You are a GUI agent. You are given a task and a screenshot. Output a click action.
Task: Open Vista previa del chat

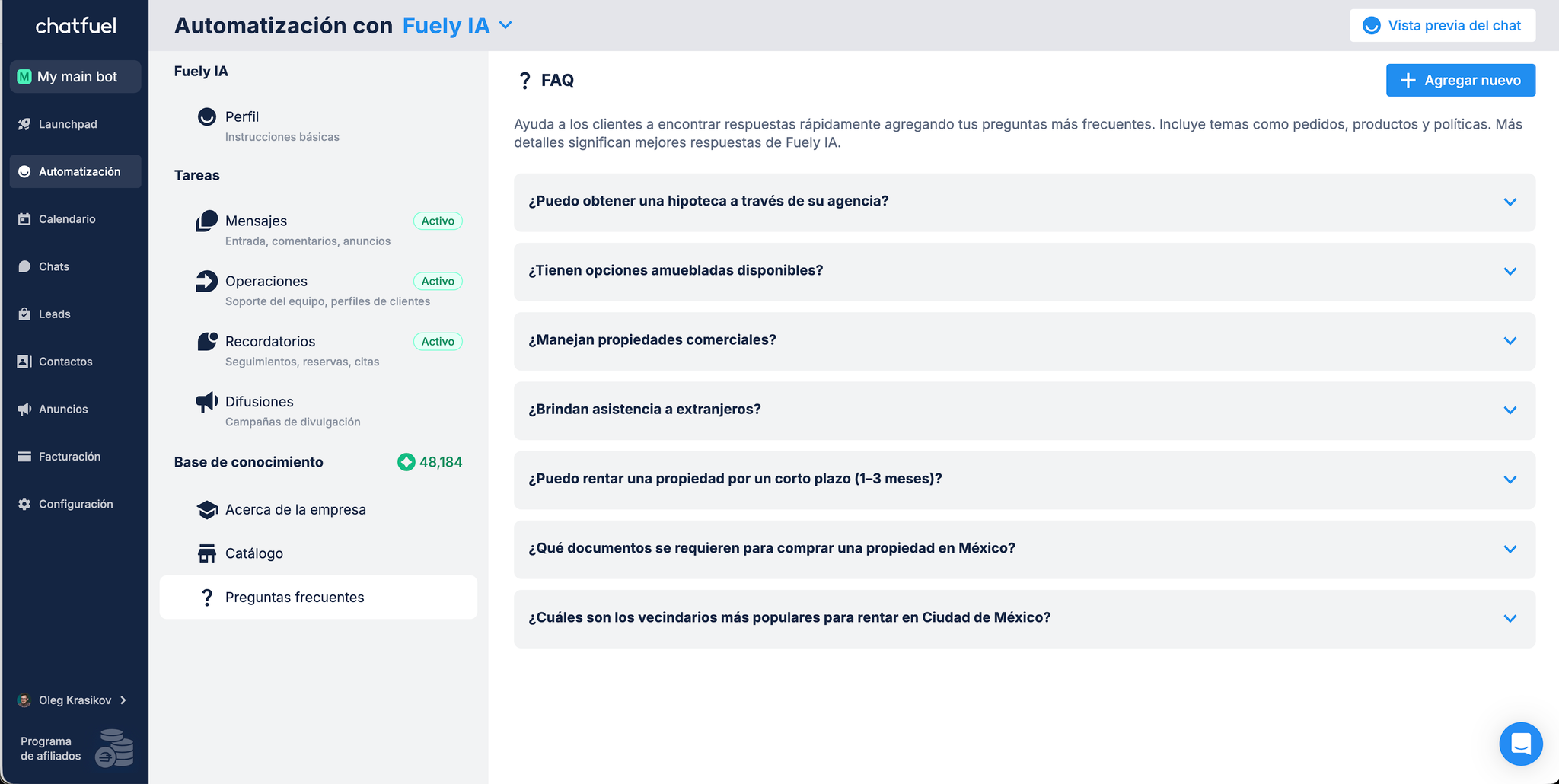tap(1442, 26)
